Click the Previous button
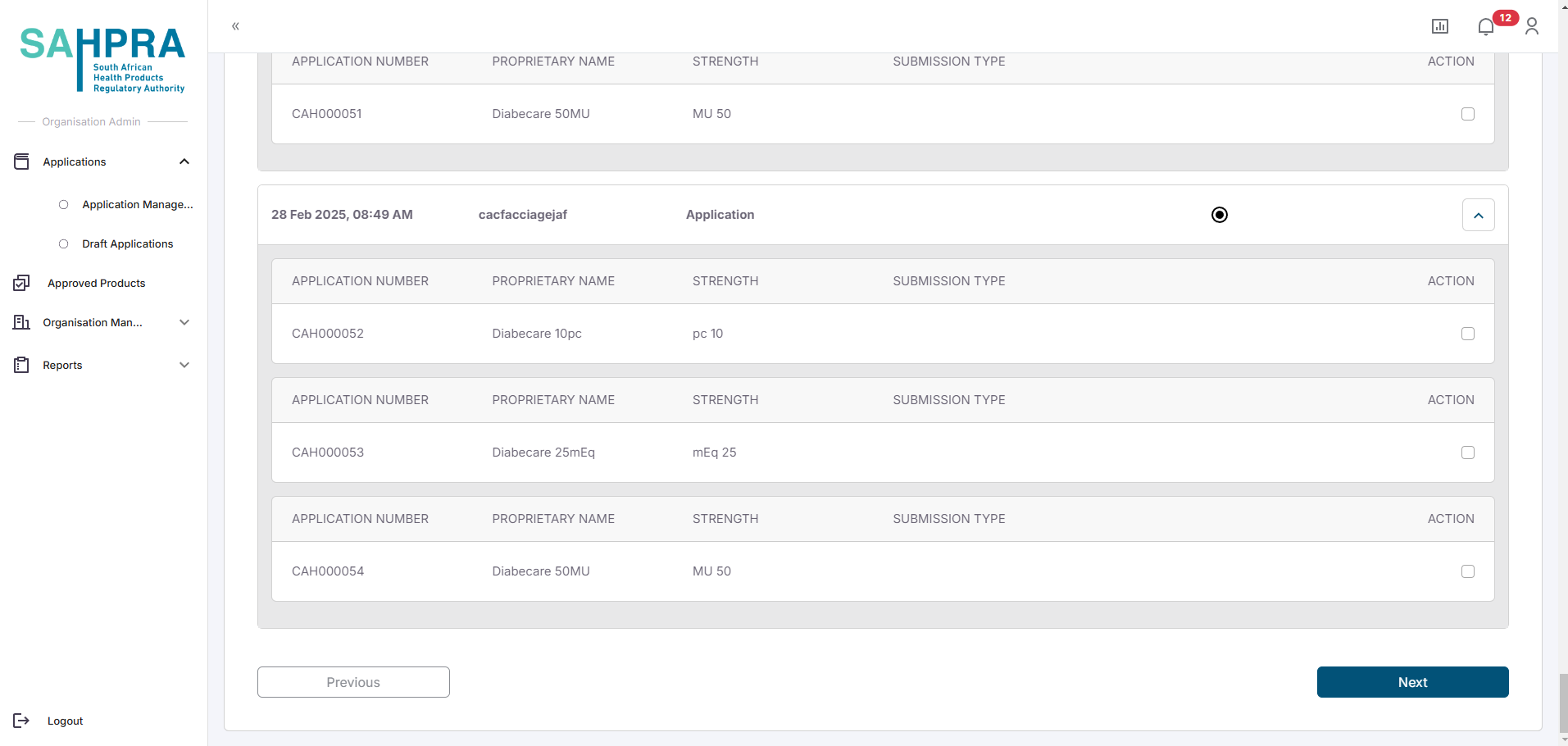Image resolution: width=1568 pixels, height=746 pixels. click(353, 682)
